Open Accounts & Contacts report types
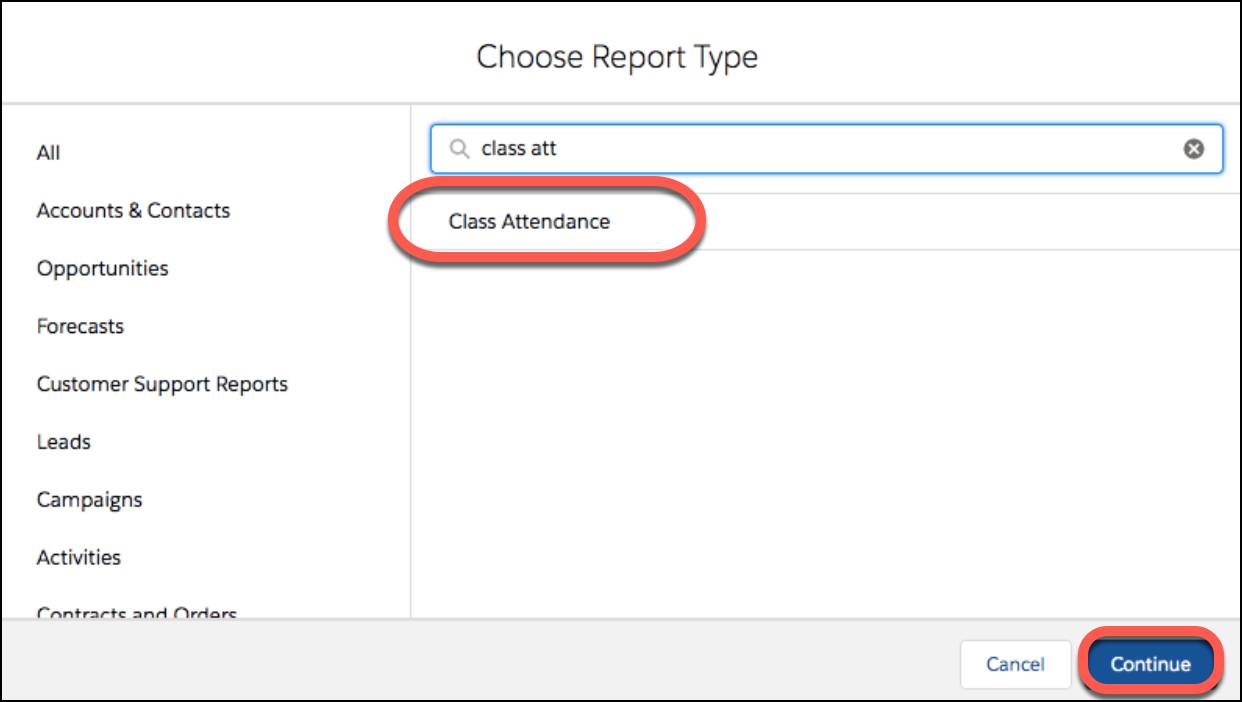This screenshot has height=702, width=1242. 133,210
